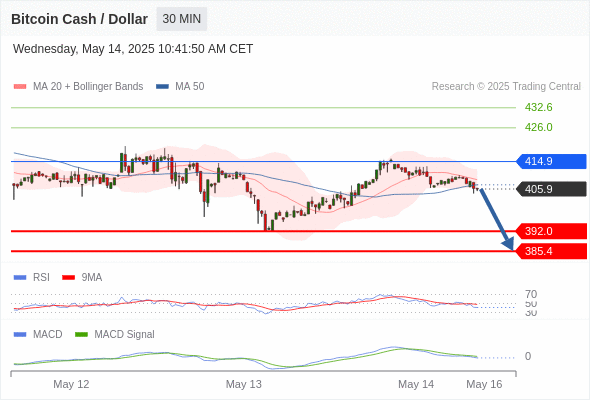Select the 405.9 current price tag
Image resolution: width=590 pixels, height=400 pixels.
[x=551, y=189]
